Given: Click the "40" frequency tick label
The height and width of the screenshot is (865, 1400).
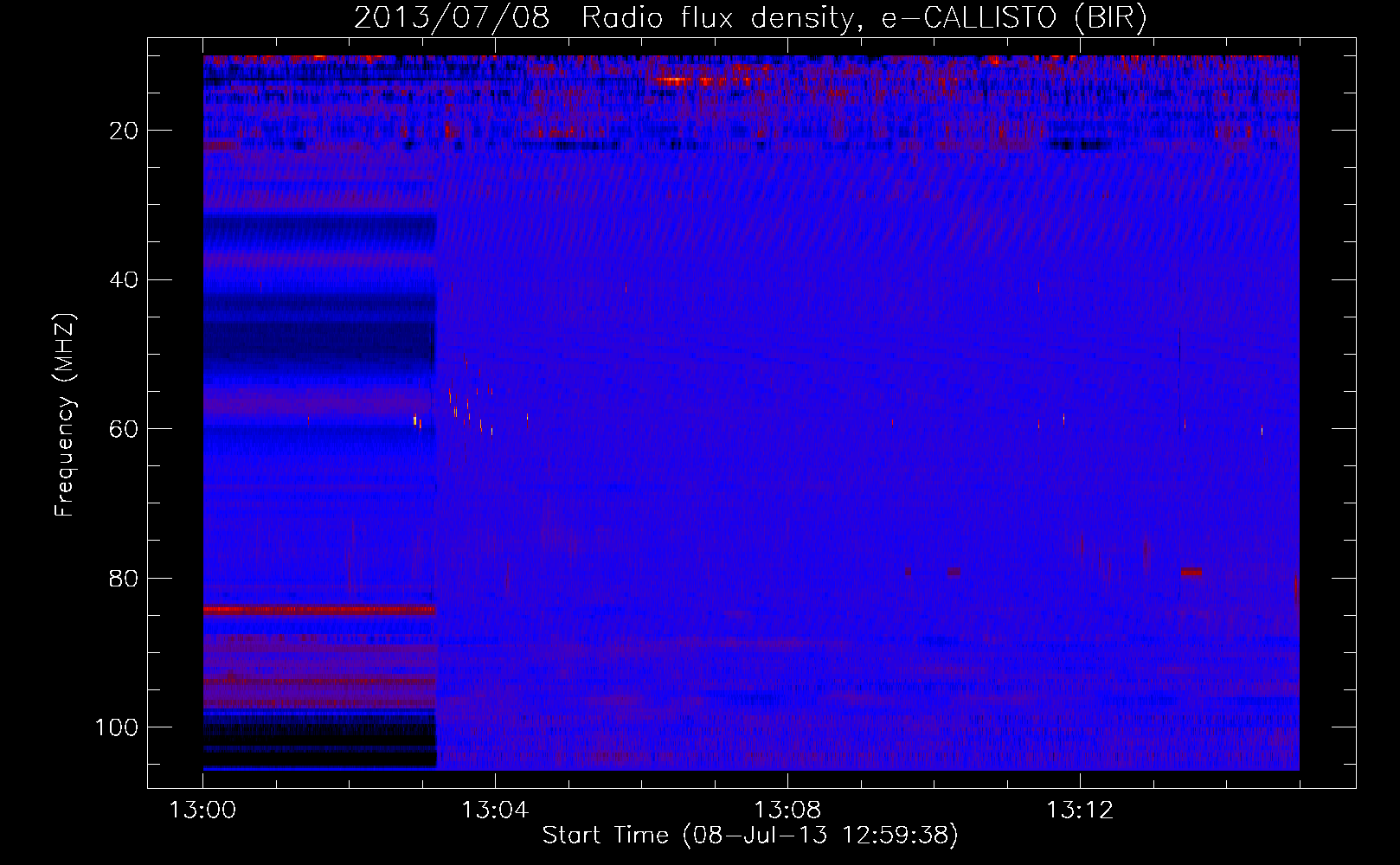Looking at the screenshot, I should 125,280.
